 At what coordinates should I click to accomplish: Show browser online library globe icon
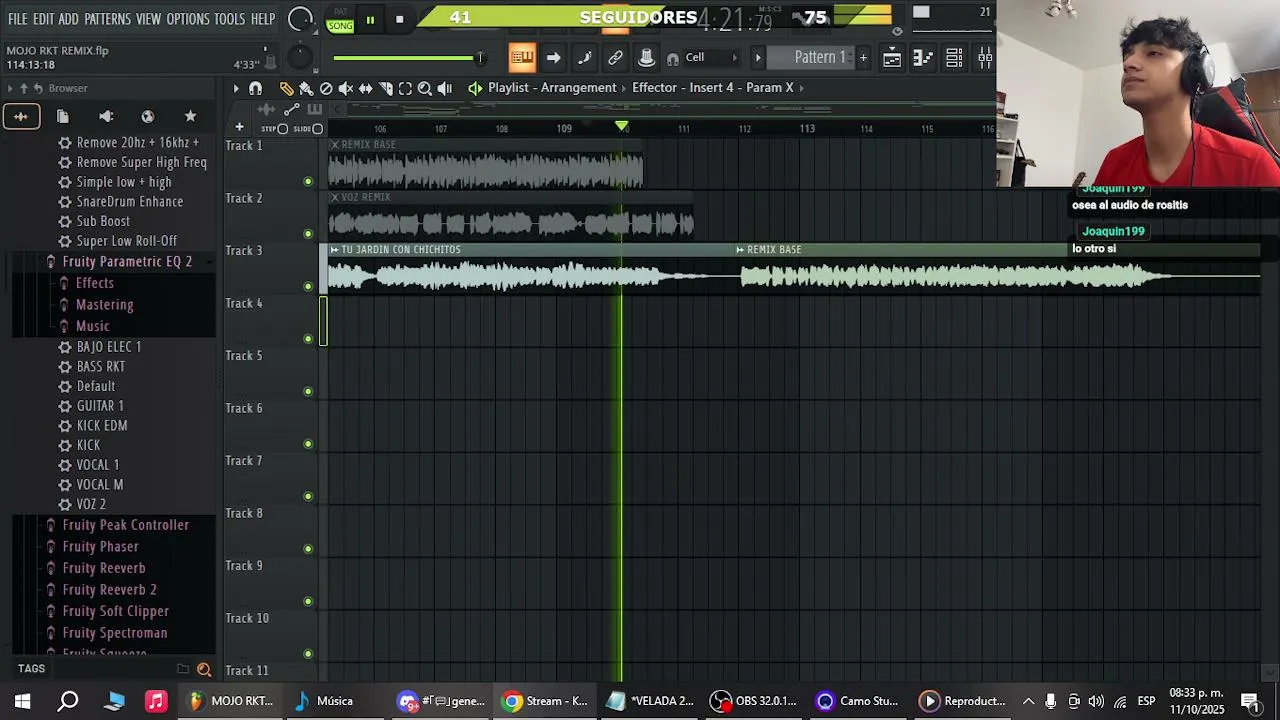click(x=148, y=116)
